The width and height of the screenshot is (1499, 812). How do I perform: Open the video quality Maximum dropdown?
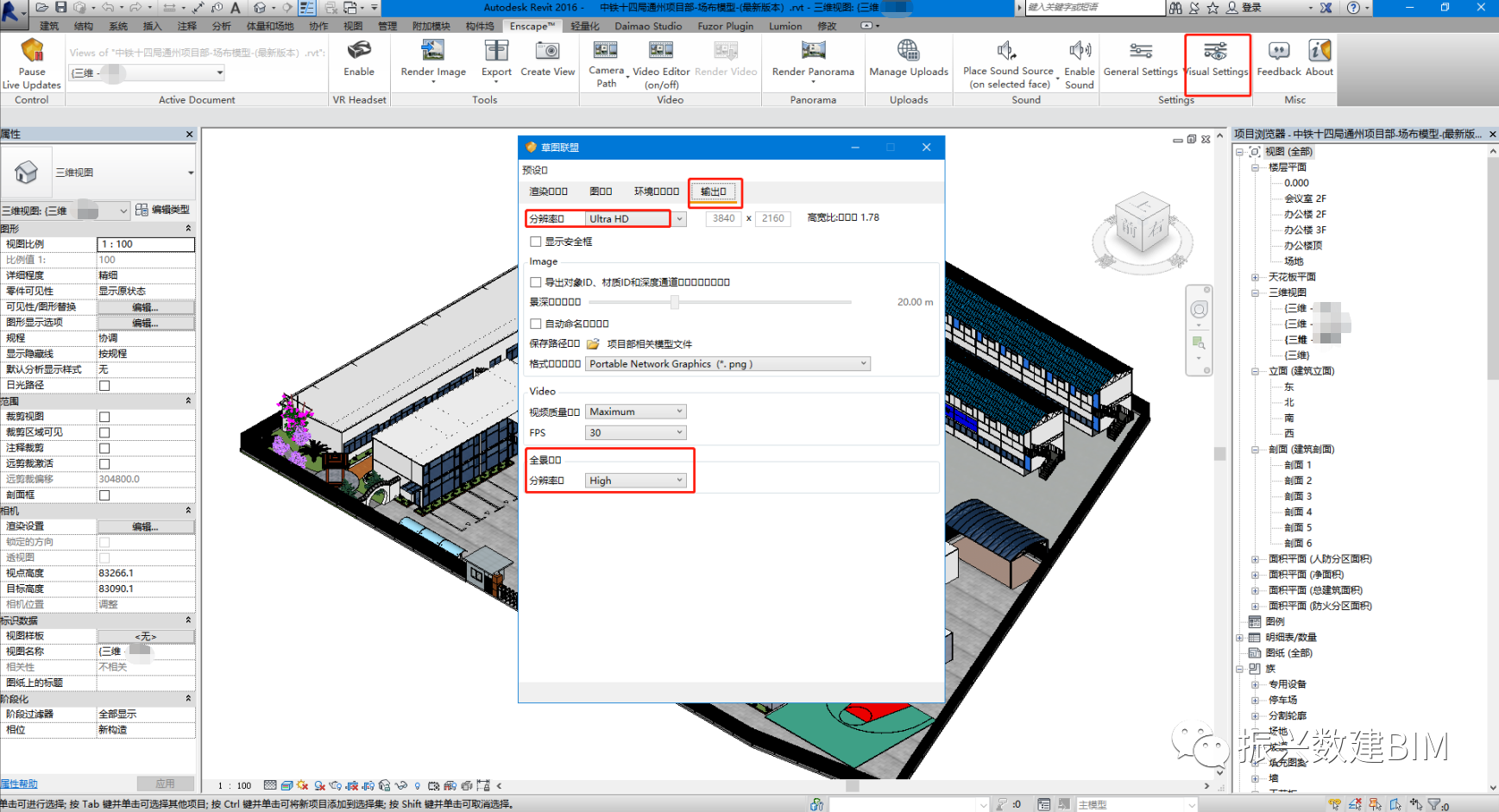(636, 412)
